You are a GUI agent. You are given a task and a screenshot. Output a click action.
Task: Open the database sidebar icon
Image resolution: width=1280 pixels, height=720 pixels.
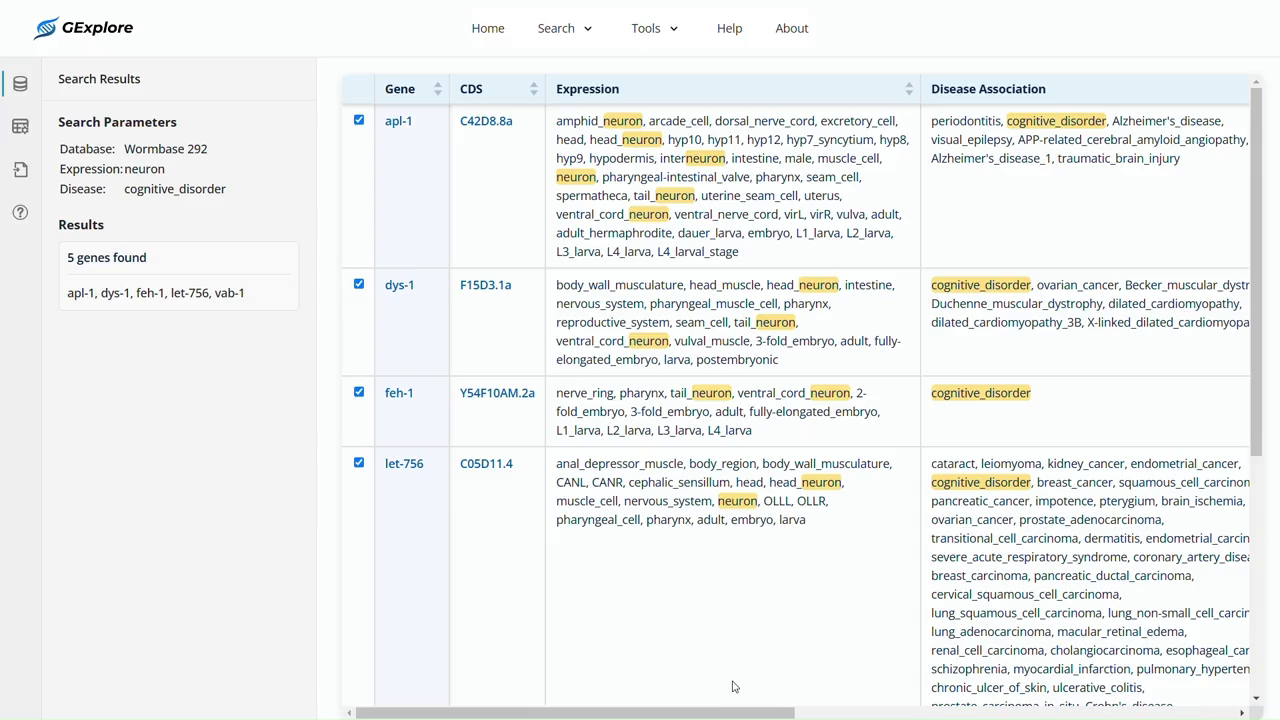20,84
